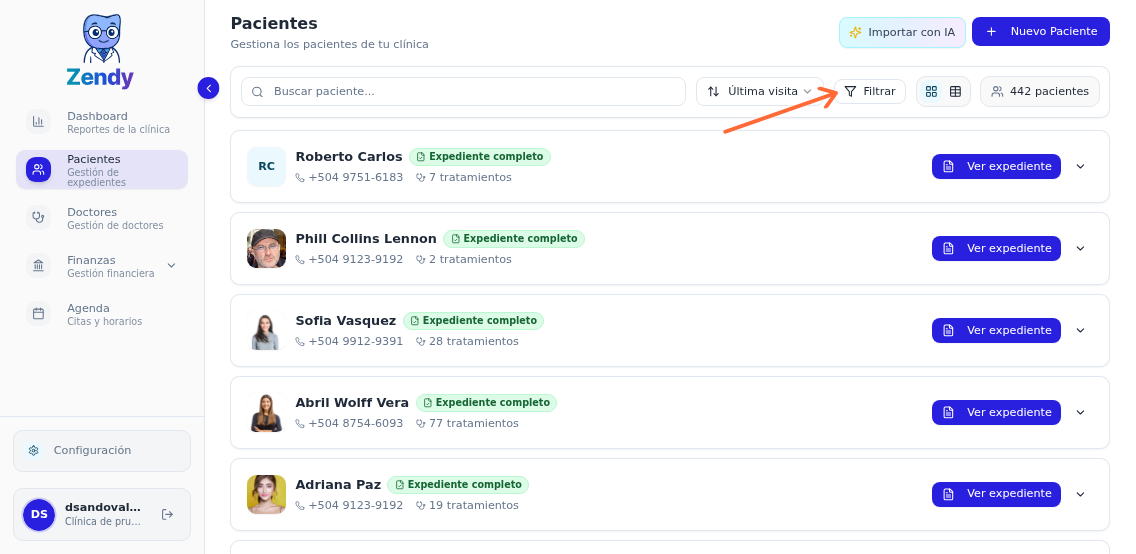Click the logout icon beside dsandoval
This screenshot has height=554, width=1136.
tap(167, 514)
